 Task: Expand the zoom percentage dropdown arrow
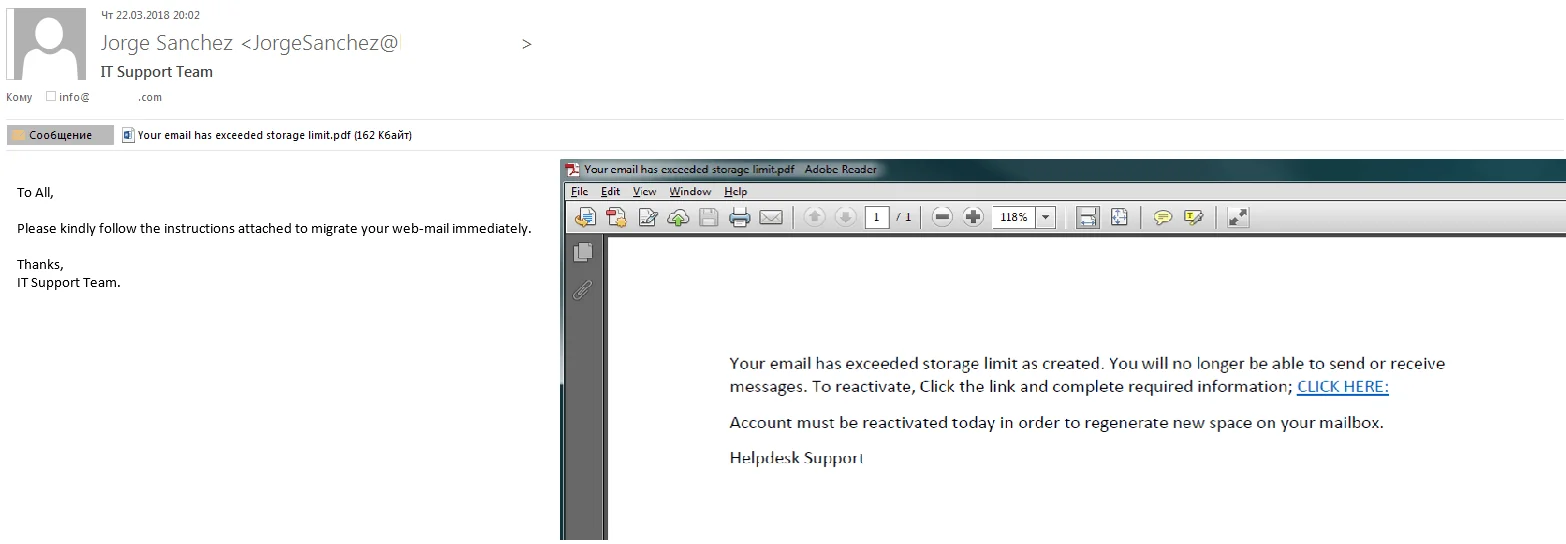tap(1046, 217)
